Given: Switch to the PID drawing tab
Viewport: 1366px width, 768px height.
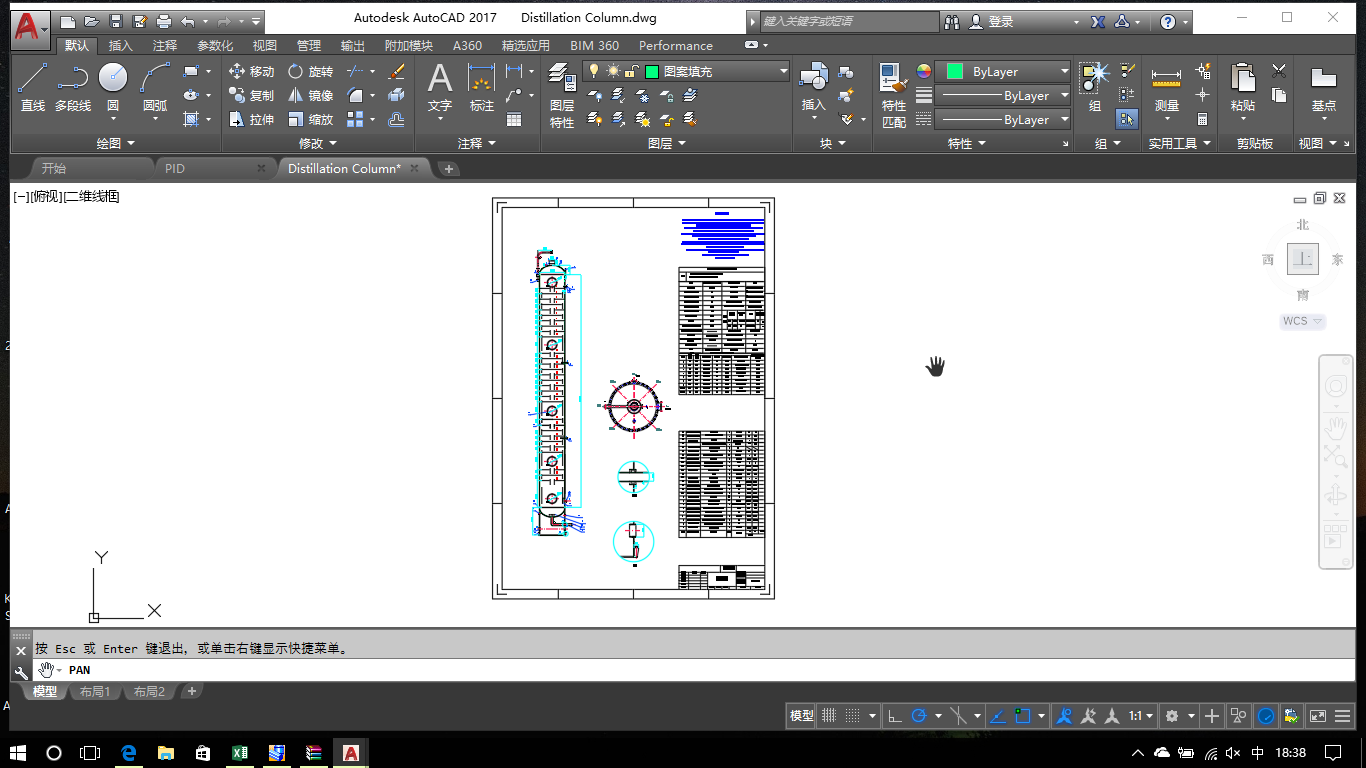Looking at the screenshot, I should [175, 169].
